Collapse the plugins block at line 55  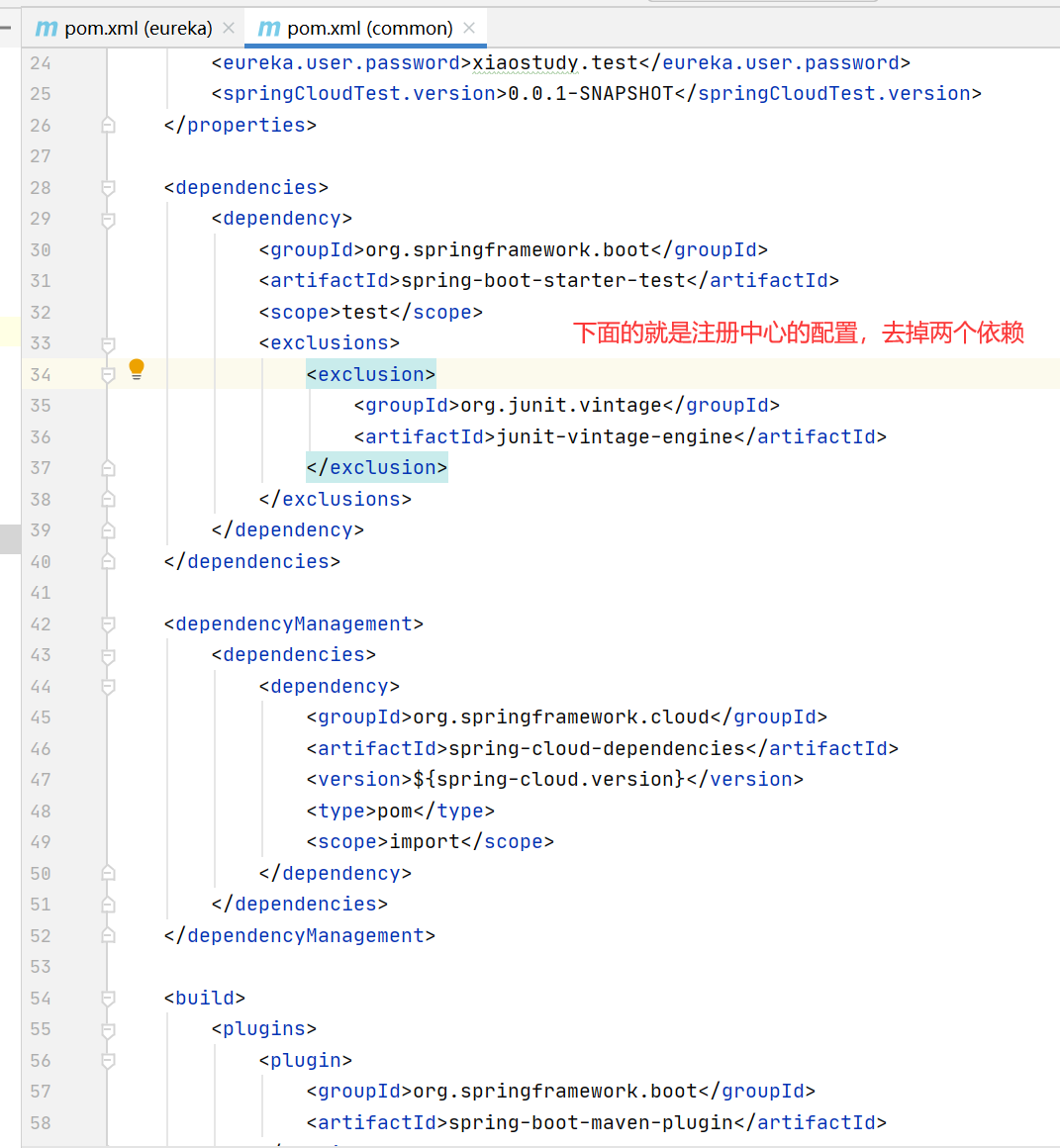(x=108, y=1030)
